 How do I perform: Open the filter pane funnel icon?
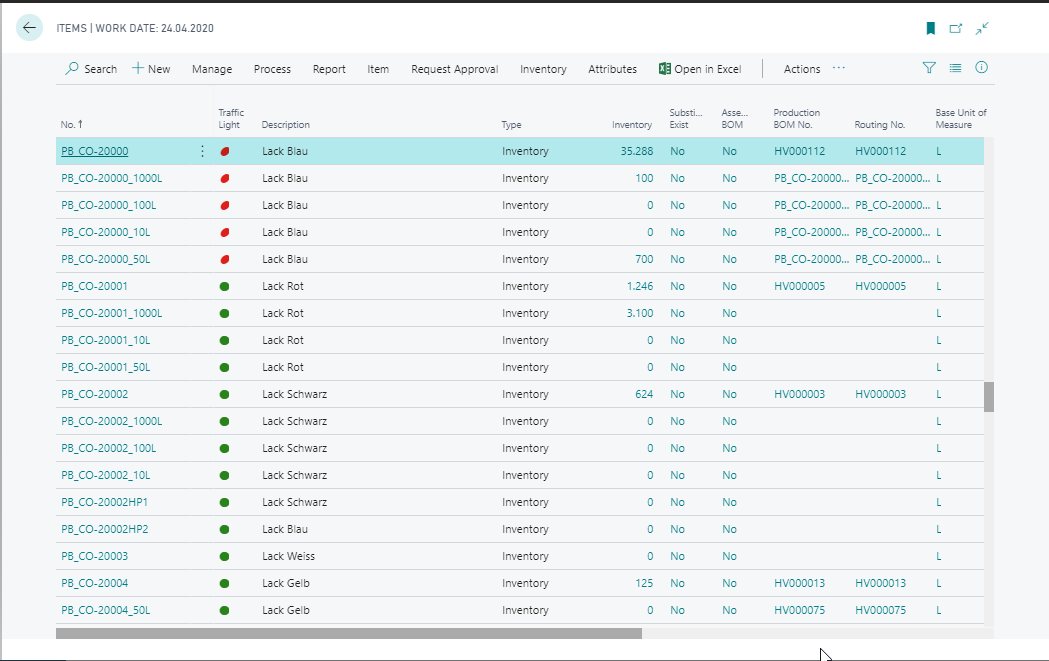[929, 68]
